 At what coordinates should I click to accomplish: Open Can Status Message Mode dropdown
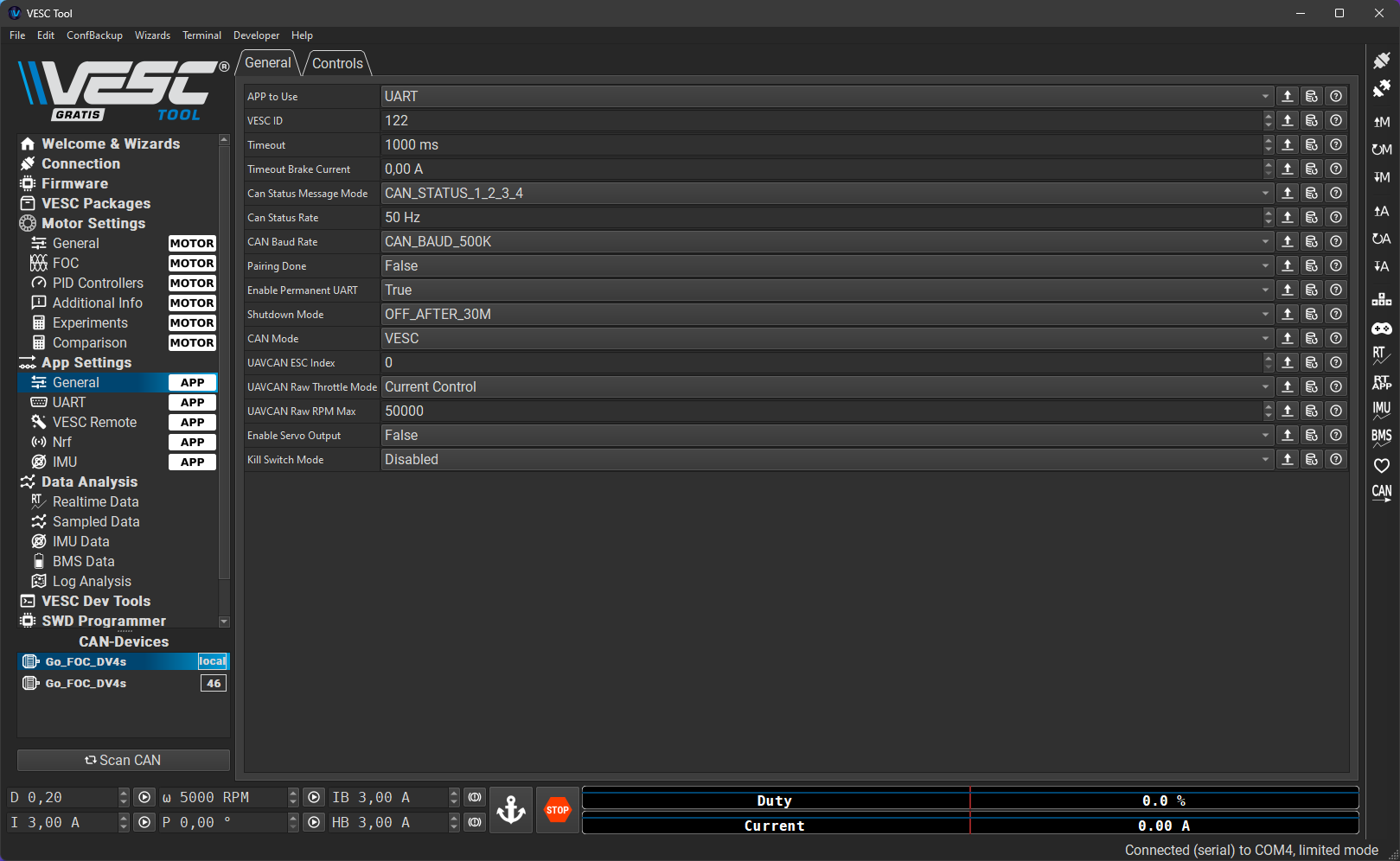point(827,193)
